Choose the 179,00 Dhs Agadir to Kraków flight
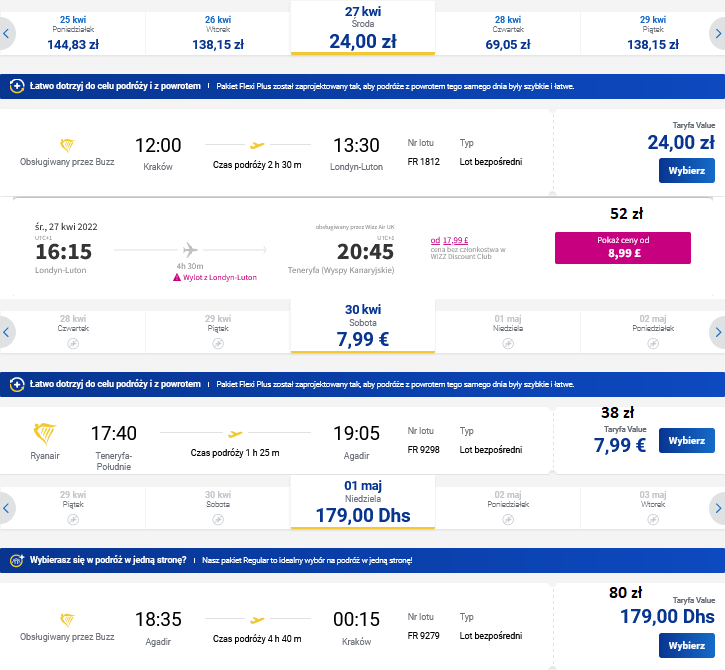The width and height of the screenshot is (725, 670). (x=687, y=645)
